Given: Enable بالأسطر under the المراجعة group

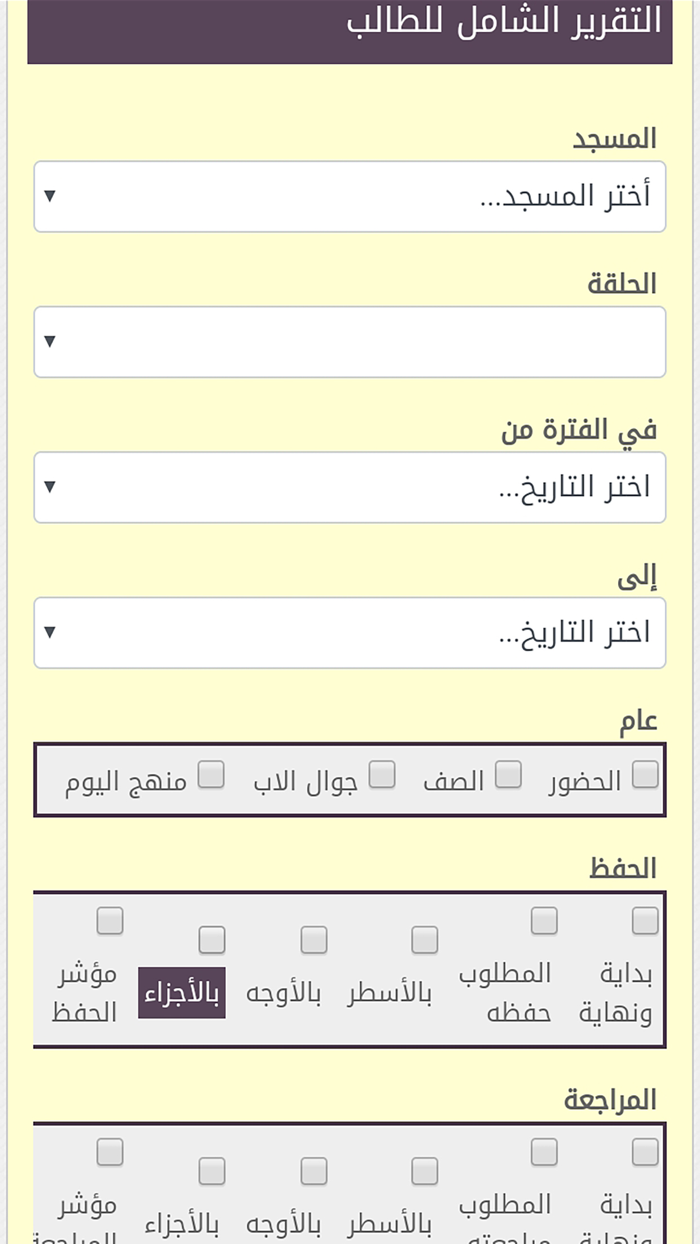Looking at the screenshot, I should (x=423, y=1169).
